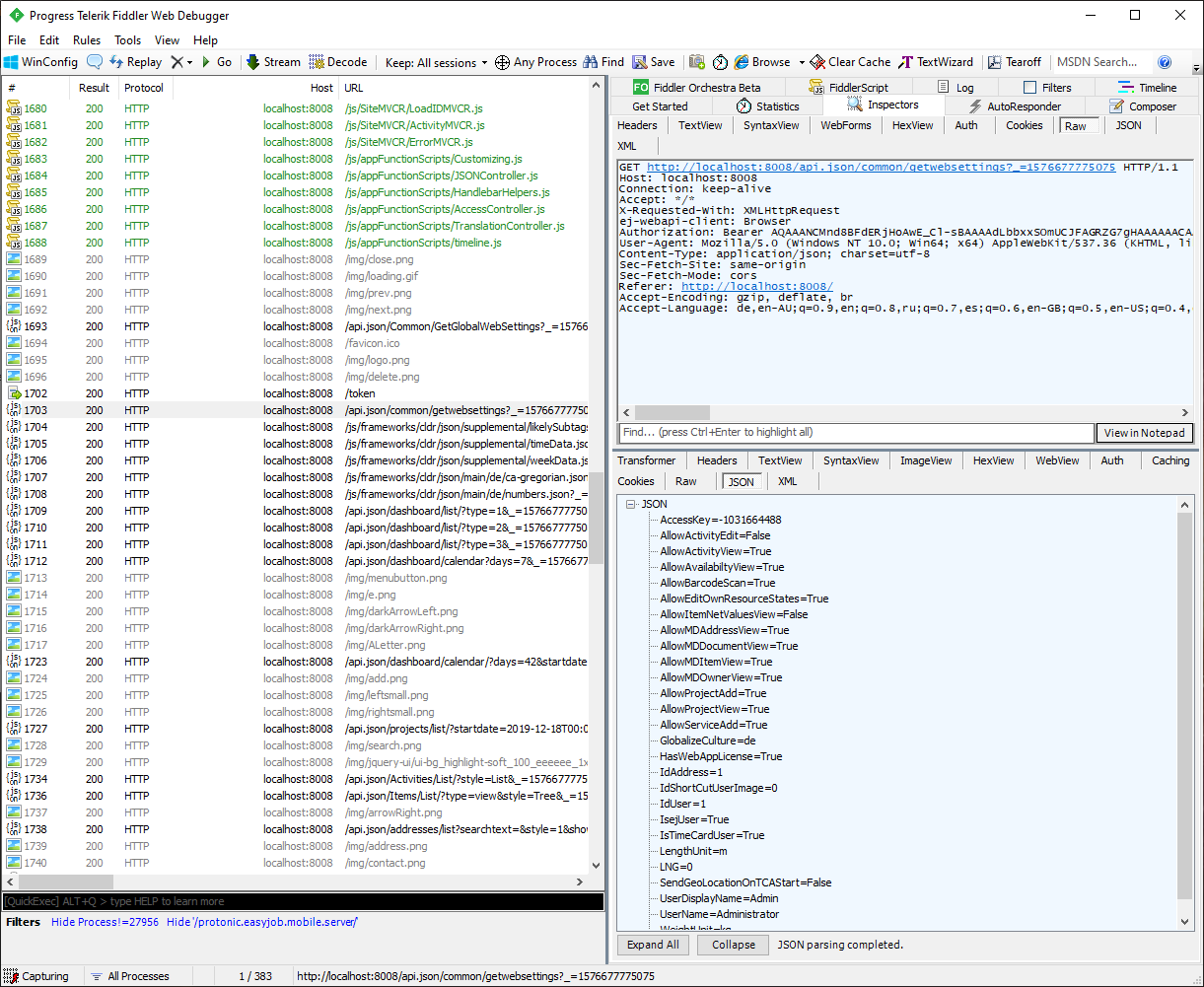Click the comment speech bubble icon

pos(95,62)
